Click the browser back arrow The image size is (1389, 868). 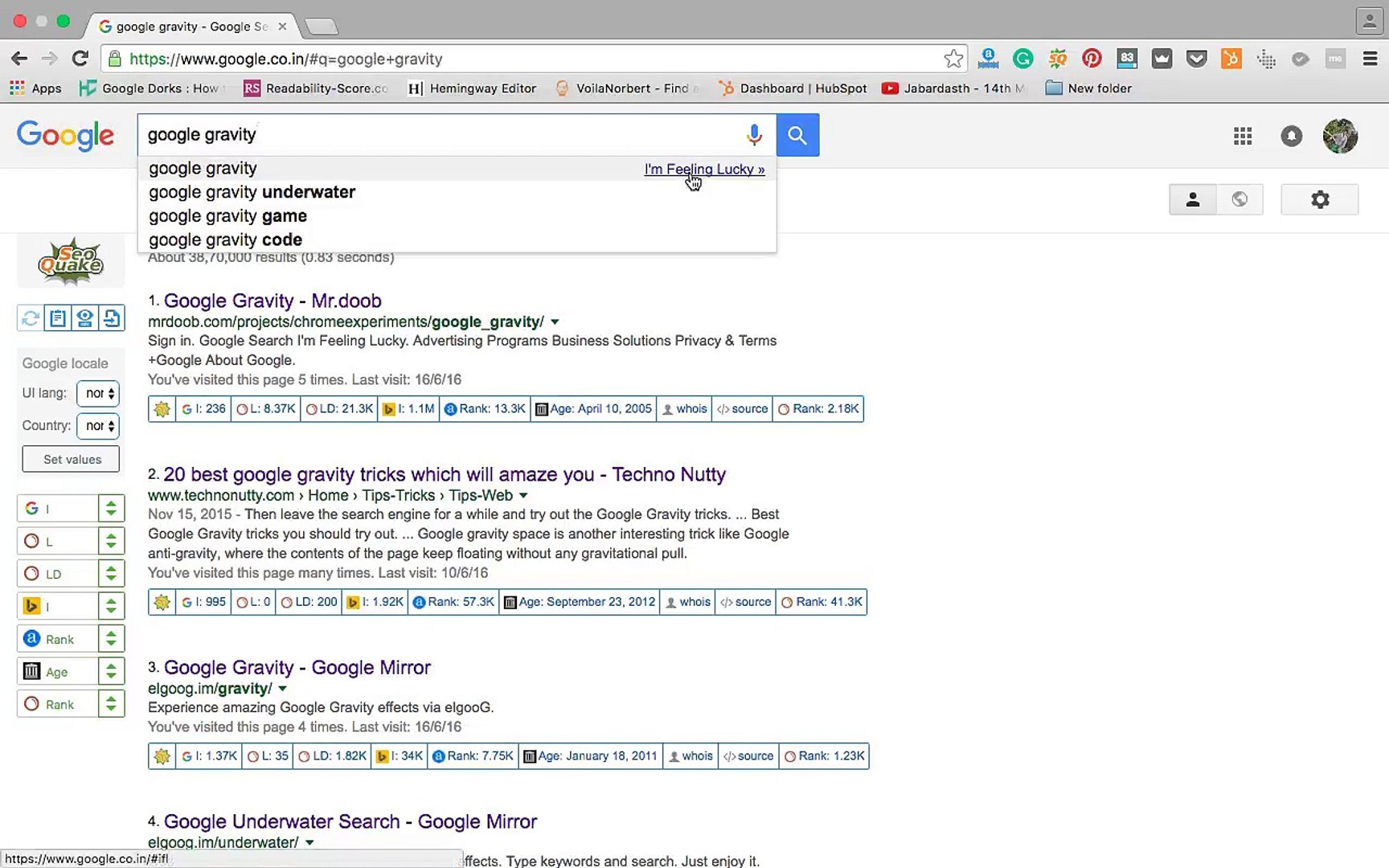tap(19, 59)
